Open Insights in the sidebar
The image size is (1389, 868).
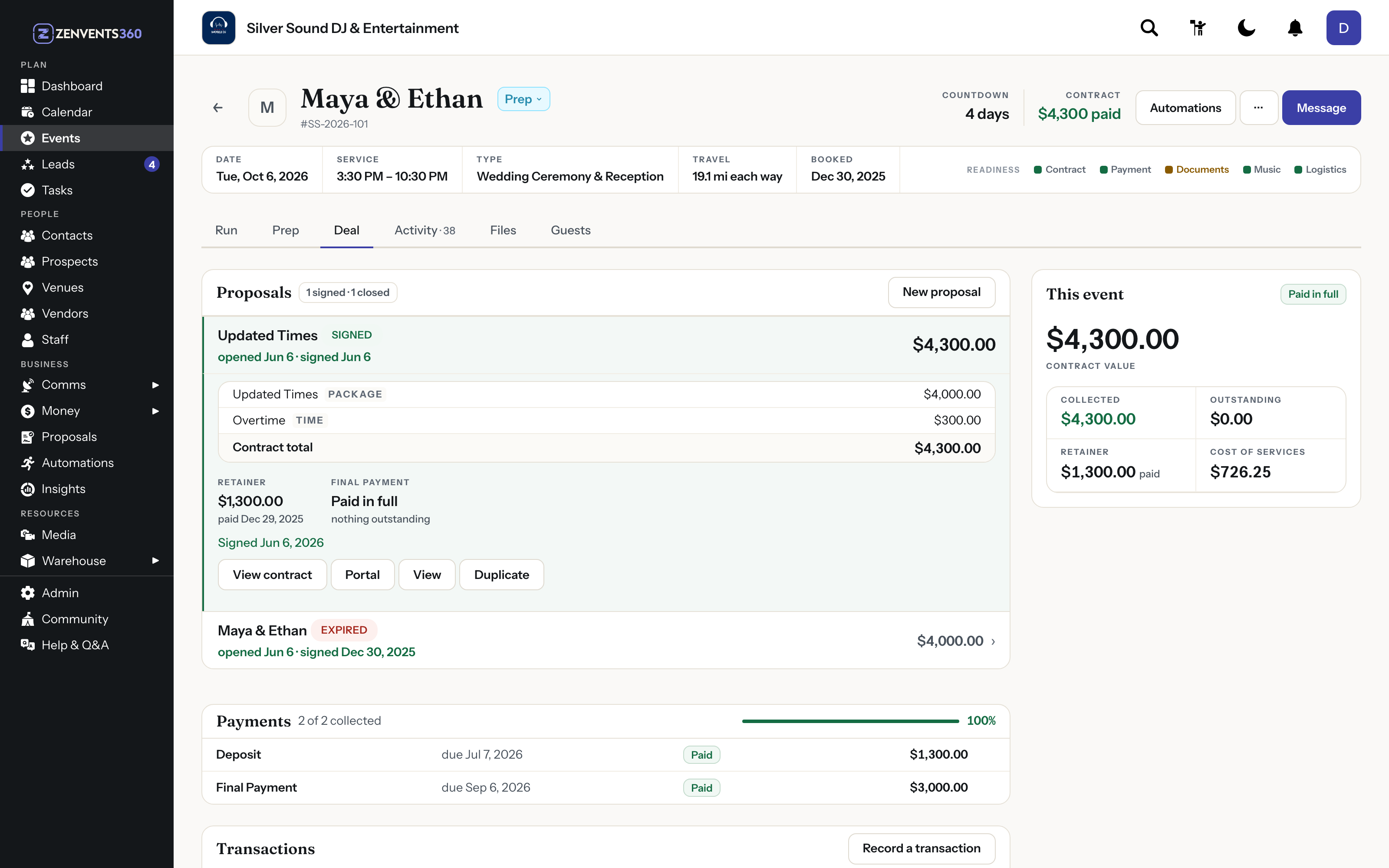point(87,489)
